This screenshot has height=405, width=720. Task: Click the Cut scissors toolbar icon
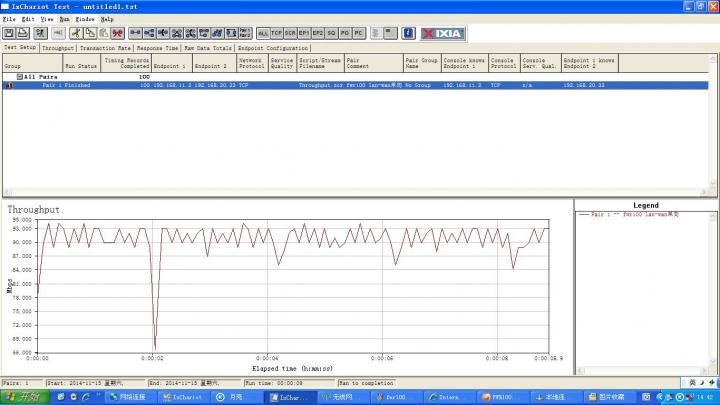pyautogui.click(x=76, y=33)
